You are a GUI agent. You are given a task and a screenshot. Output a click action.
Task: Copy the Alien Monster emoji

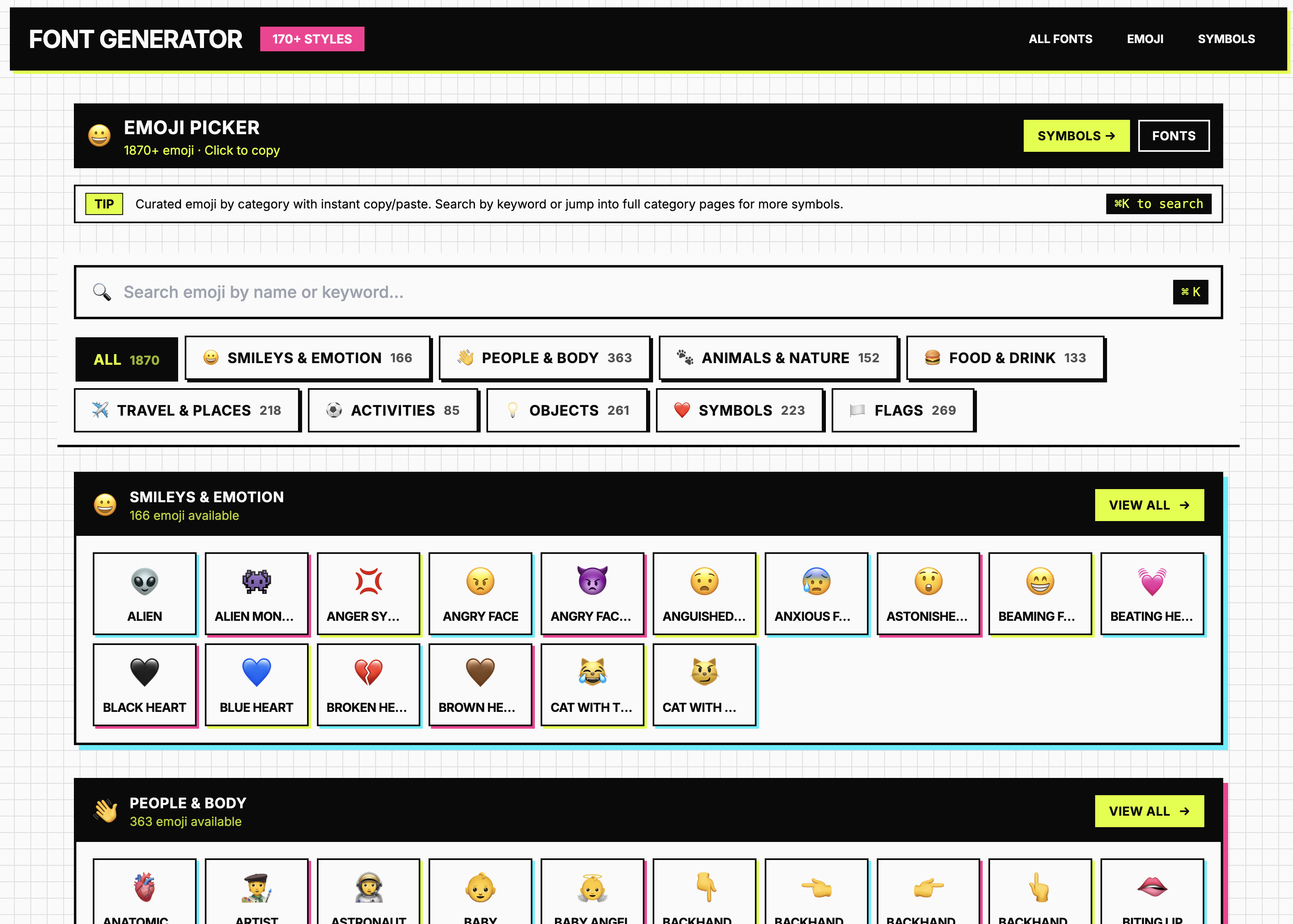[x=256, y=593]
